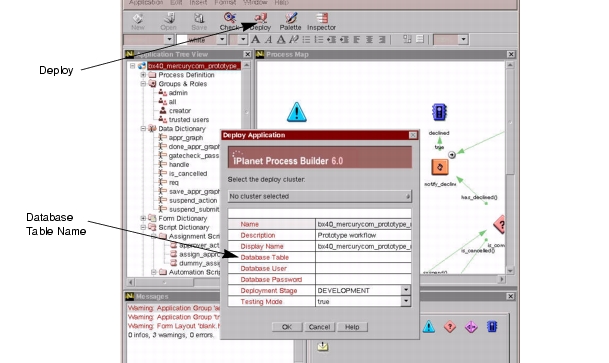The height and width of the screenshot is (363, 609).
Task: Open the deploy cluster dropdown
Action: coord(319,196)
